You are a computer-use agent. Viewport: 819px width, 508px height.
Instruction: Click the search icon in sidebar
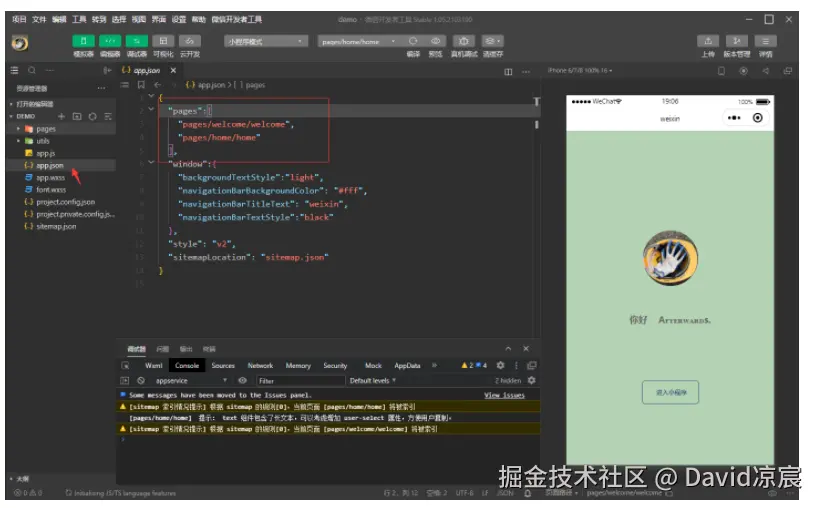(32, 70)
